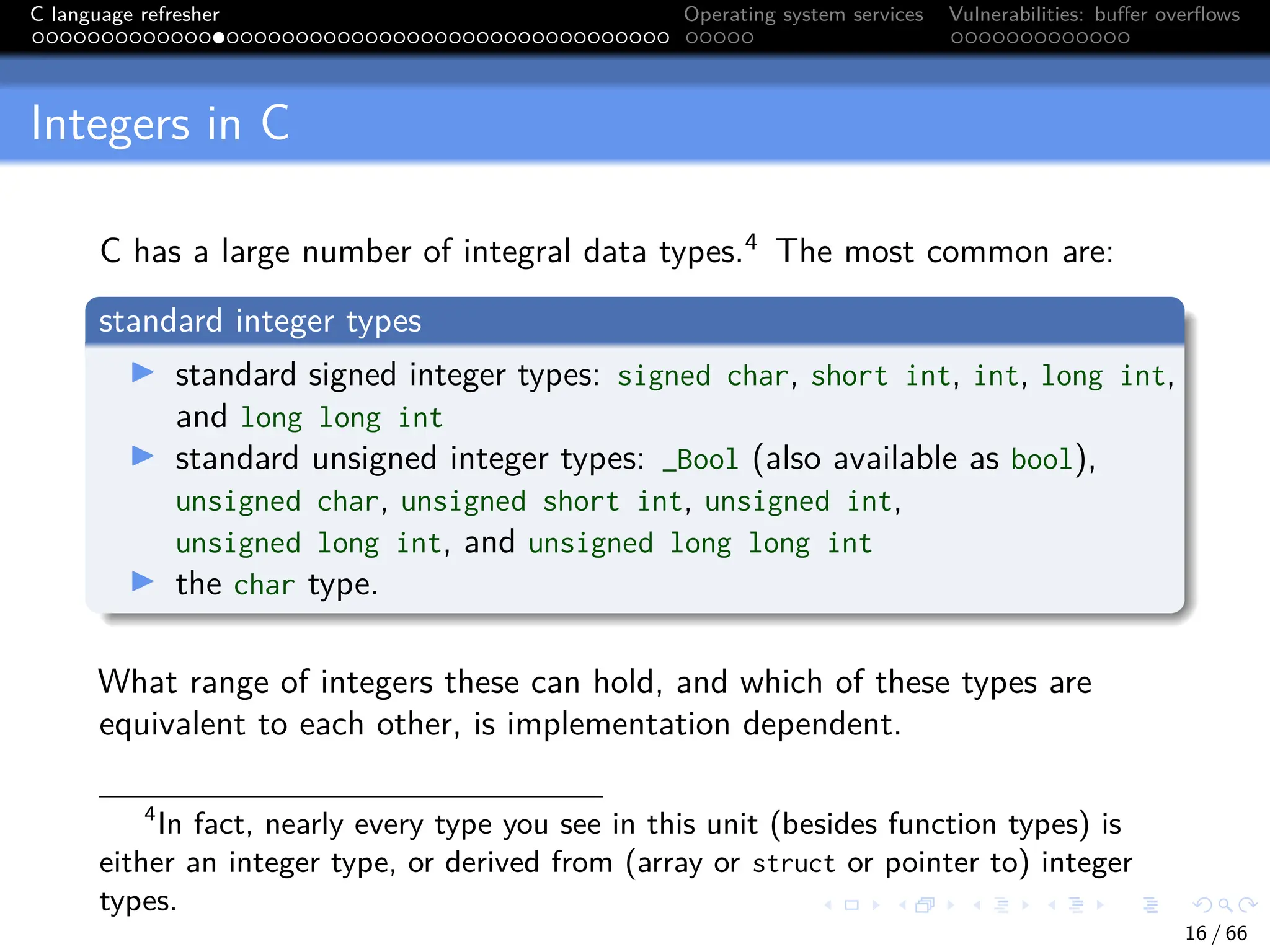Click 'unsigned long long int' code text

pos(700,544)
